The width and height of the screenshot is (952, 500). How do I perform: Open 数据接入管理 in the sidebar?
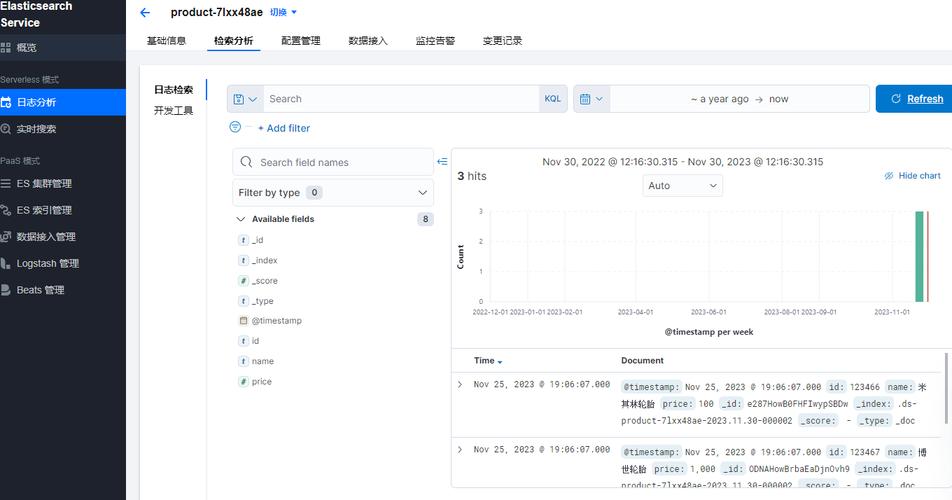click(x=63, y=237)
